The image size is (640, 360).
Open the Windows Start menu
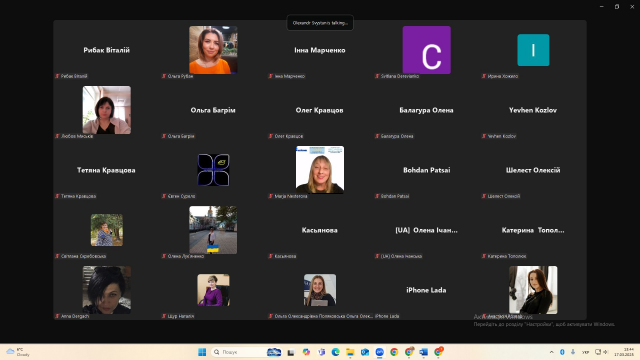click(x=202, y=352)
